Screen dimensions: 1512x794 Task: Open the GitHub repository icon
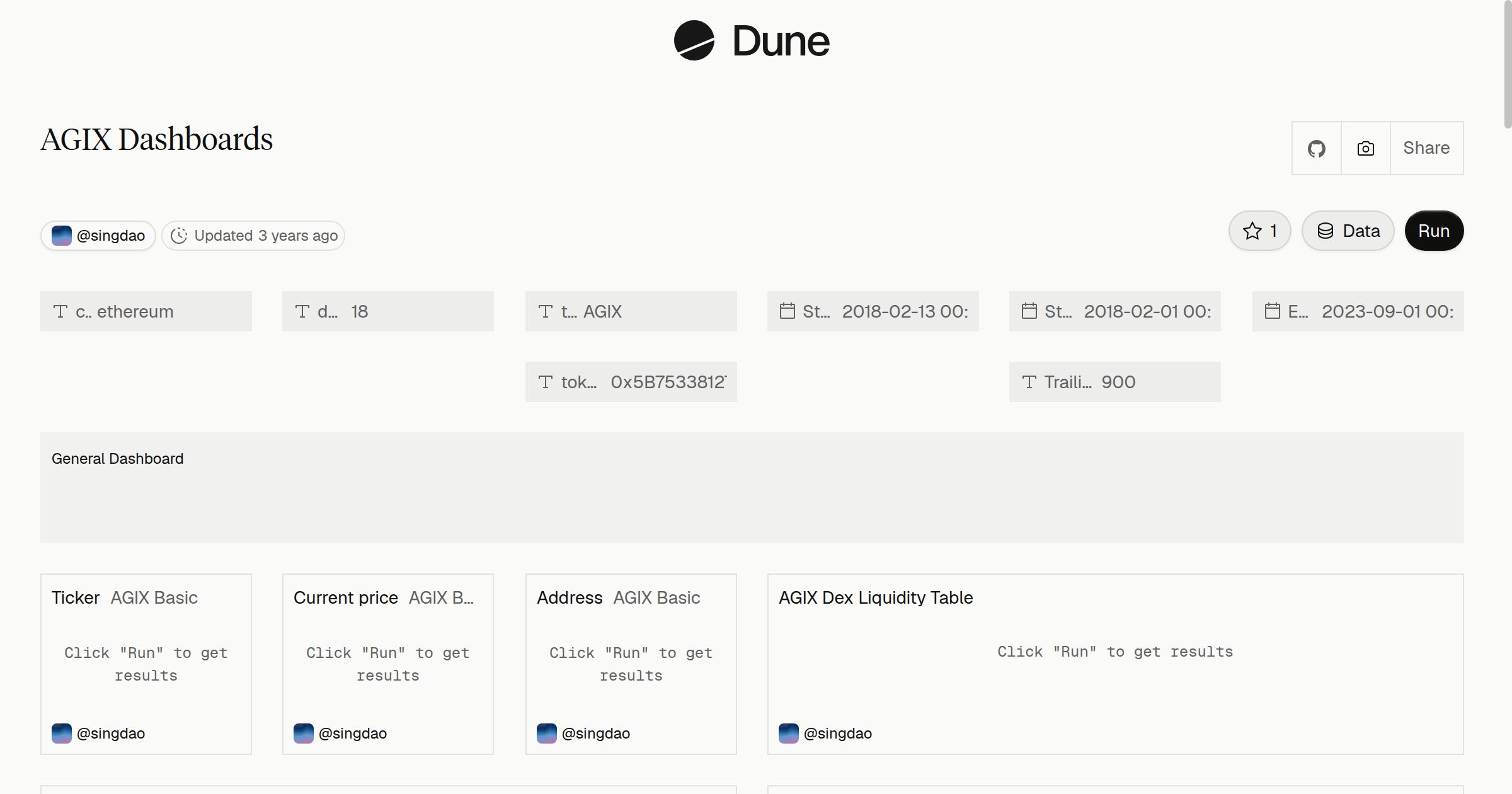[x=1316, y=149]
